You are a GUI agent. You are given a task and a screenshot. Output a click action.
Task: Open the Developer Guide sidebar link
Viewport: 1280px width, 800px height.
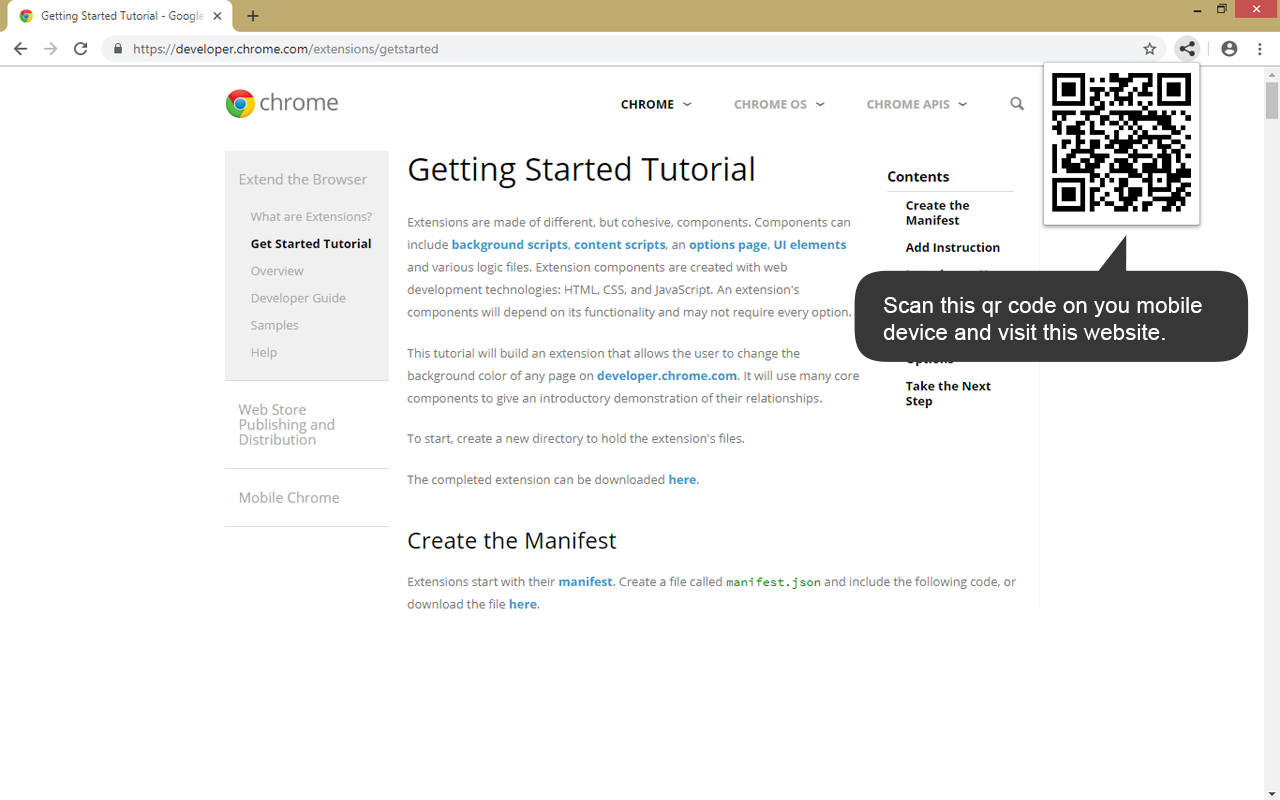point(298,297)
